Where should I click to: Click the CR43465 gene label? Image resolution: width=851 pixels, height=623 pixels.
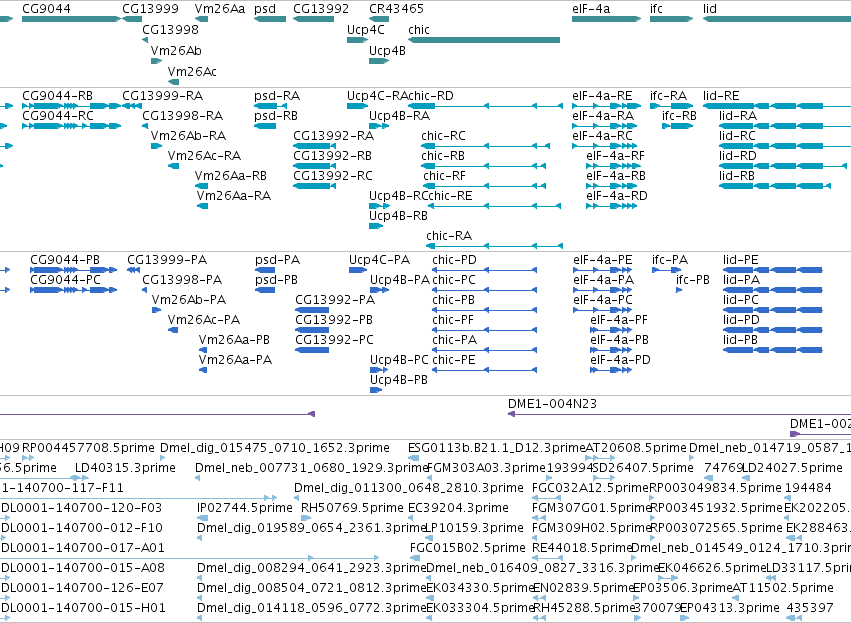396,9
